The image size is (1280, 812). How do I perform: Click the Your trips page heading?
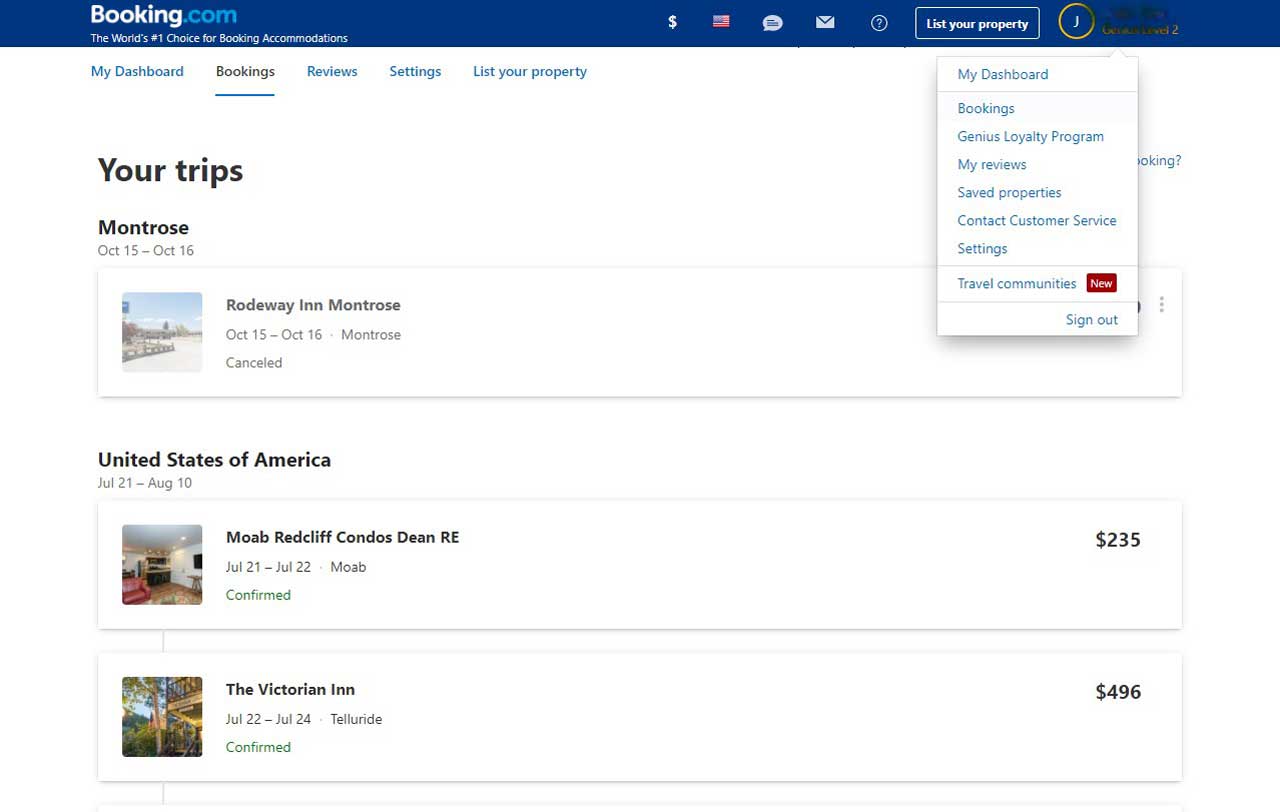(170, 170)
